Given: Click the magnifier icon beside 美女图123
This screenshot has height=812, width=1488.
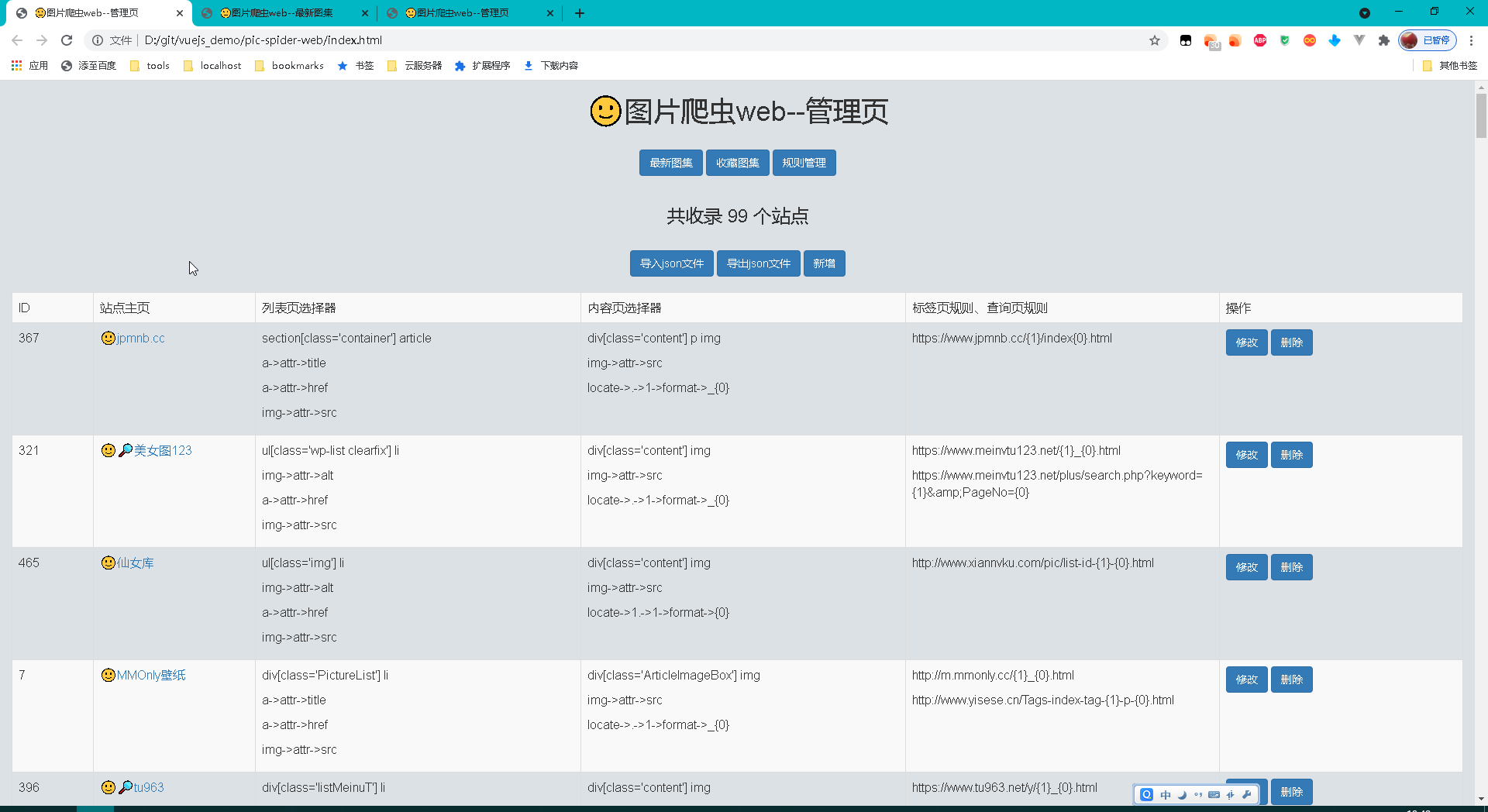Looking at the screenshot, I should (x=126, y=450).
